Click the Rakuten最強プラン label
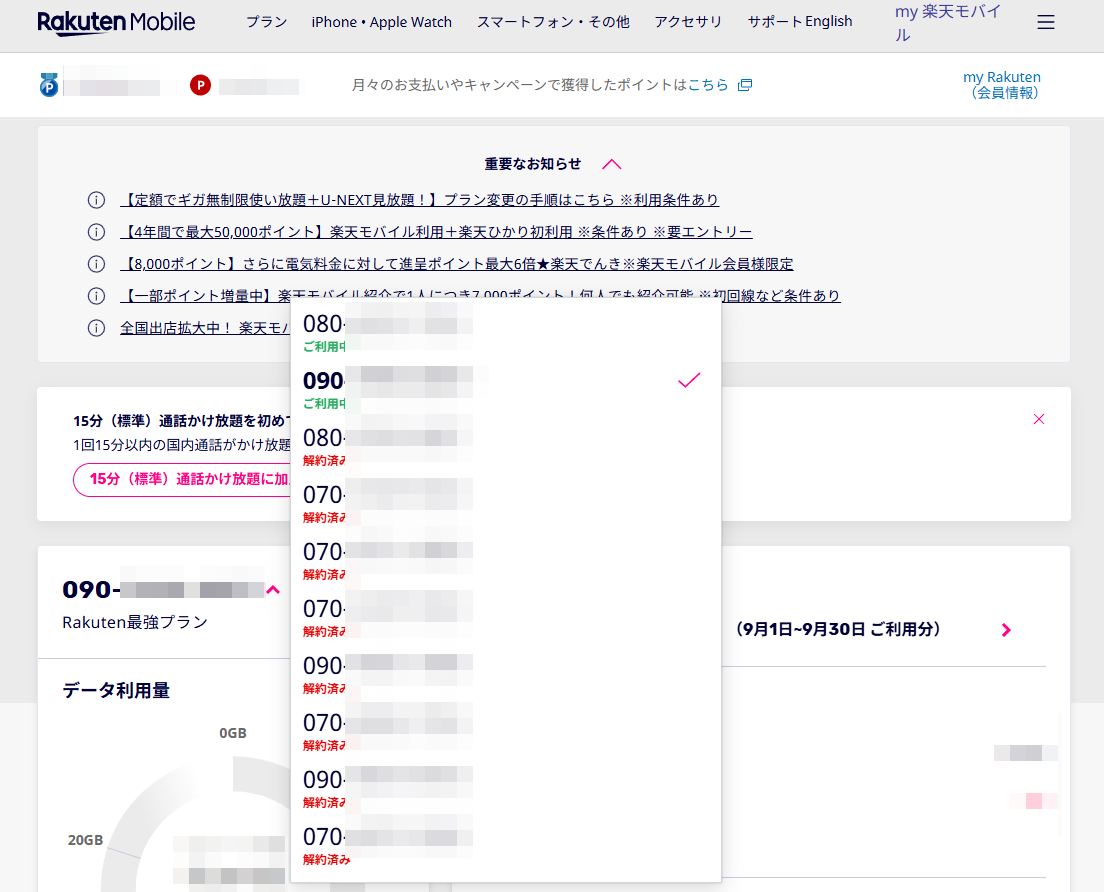This screenshot has width=1104, height=892. click(135, 622)
